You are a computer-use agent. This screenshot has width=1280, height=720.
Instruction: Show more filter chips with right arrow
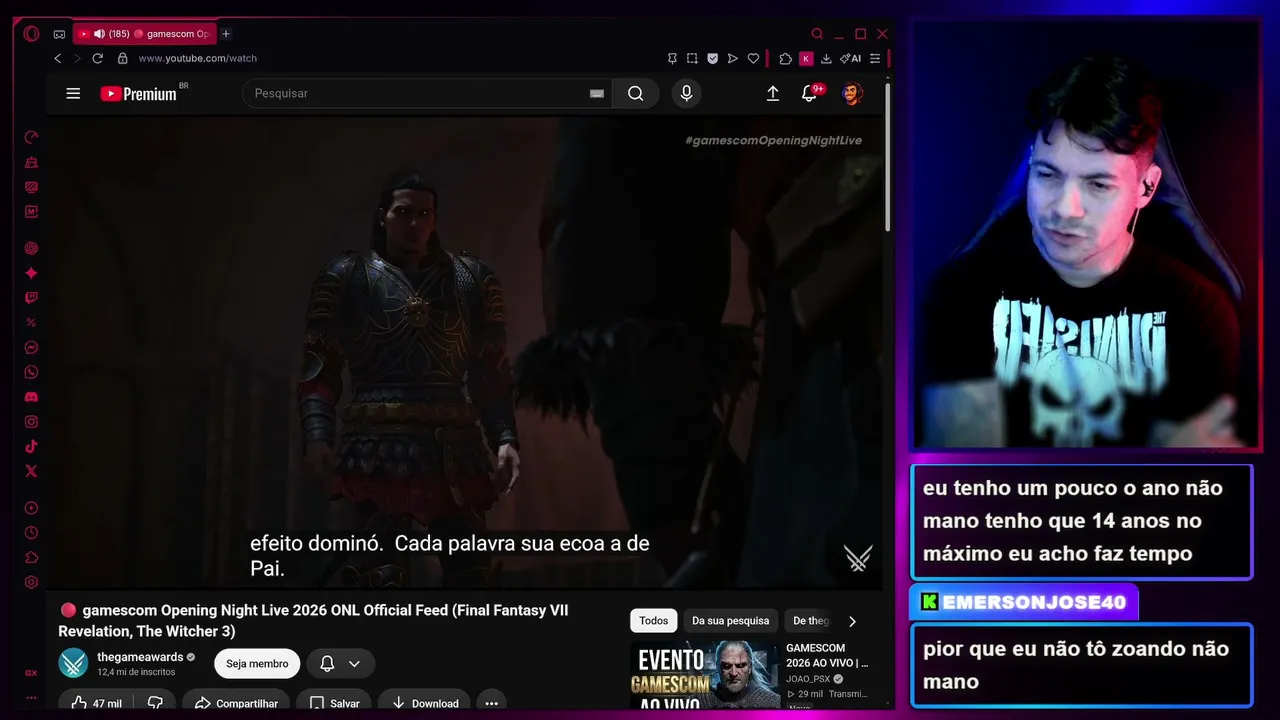[x=852, y=621]
